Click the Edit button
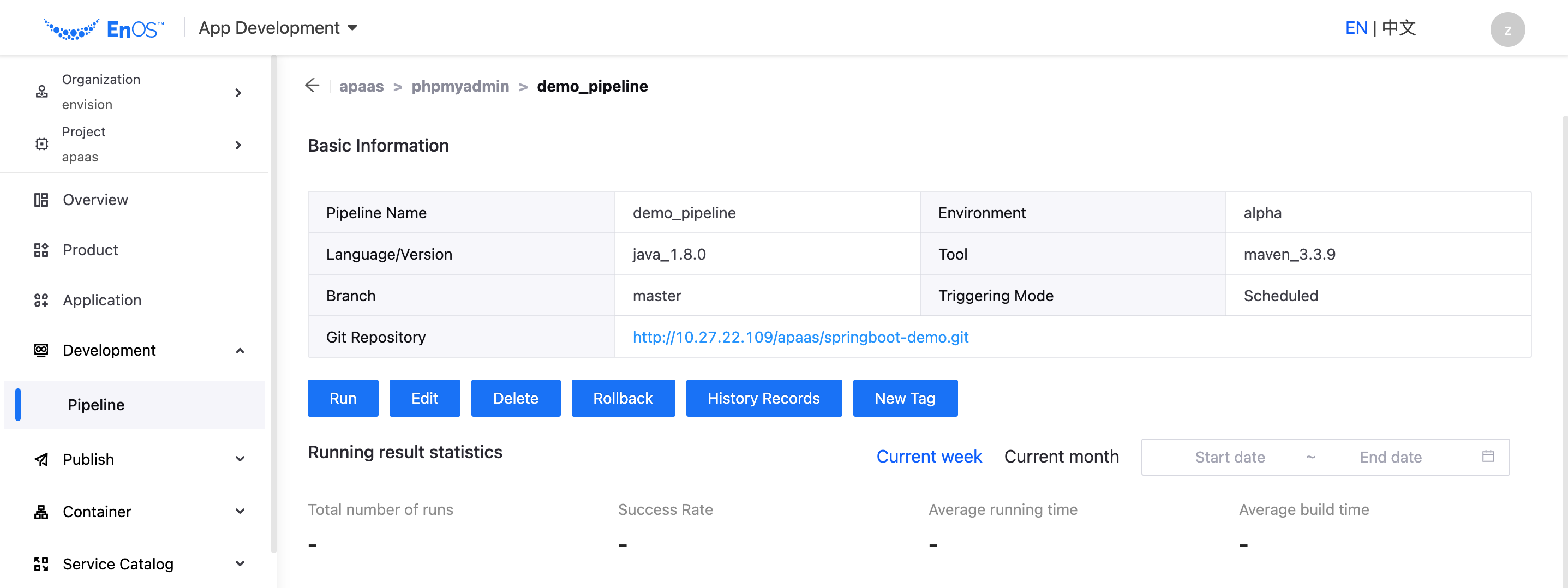Image resolution: width=1568 pixels, height=588 pixels. (x=424, y=398)
